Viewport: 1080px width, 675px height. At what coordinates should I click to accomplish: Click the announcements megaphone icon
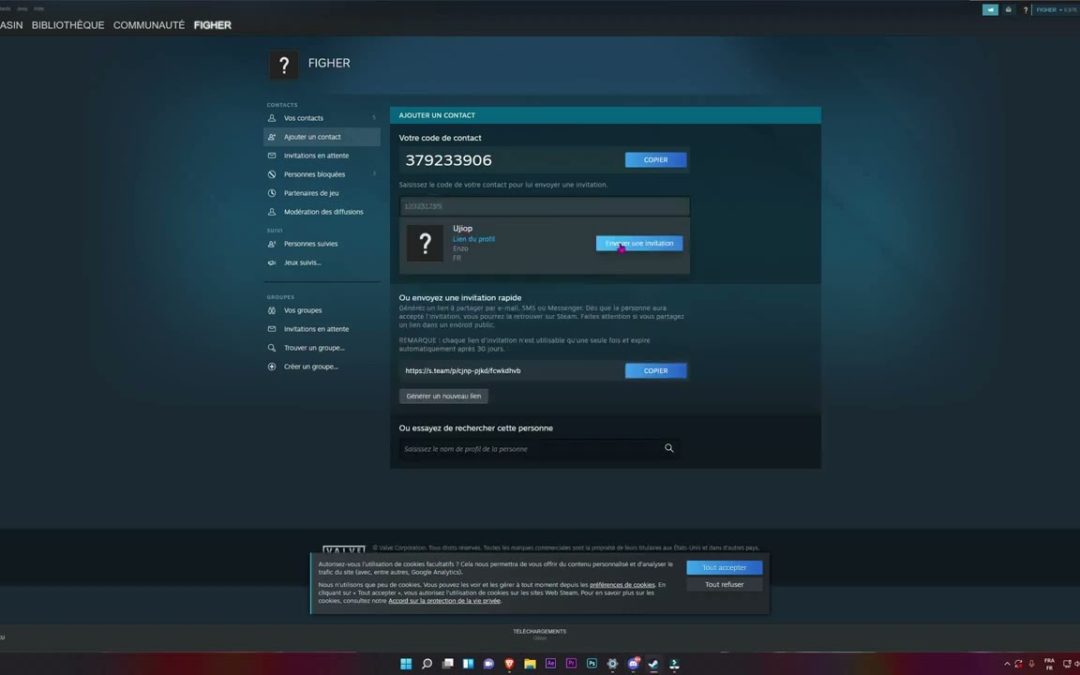point(990,10)
